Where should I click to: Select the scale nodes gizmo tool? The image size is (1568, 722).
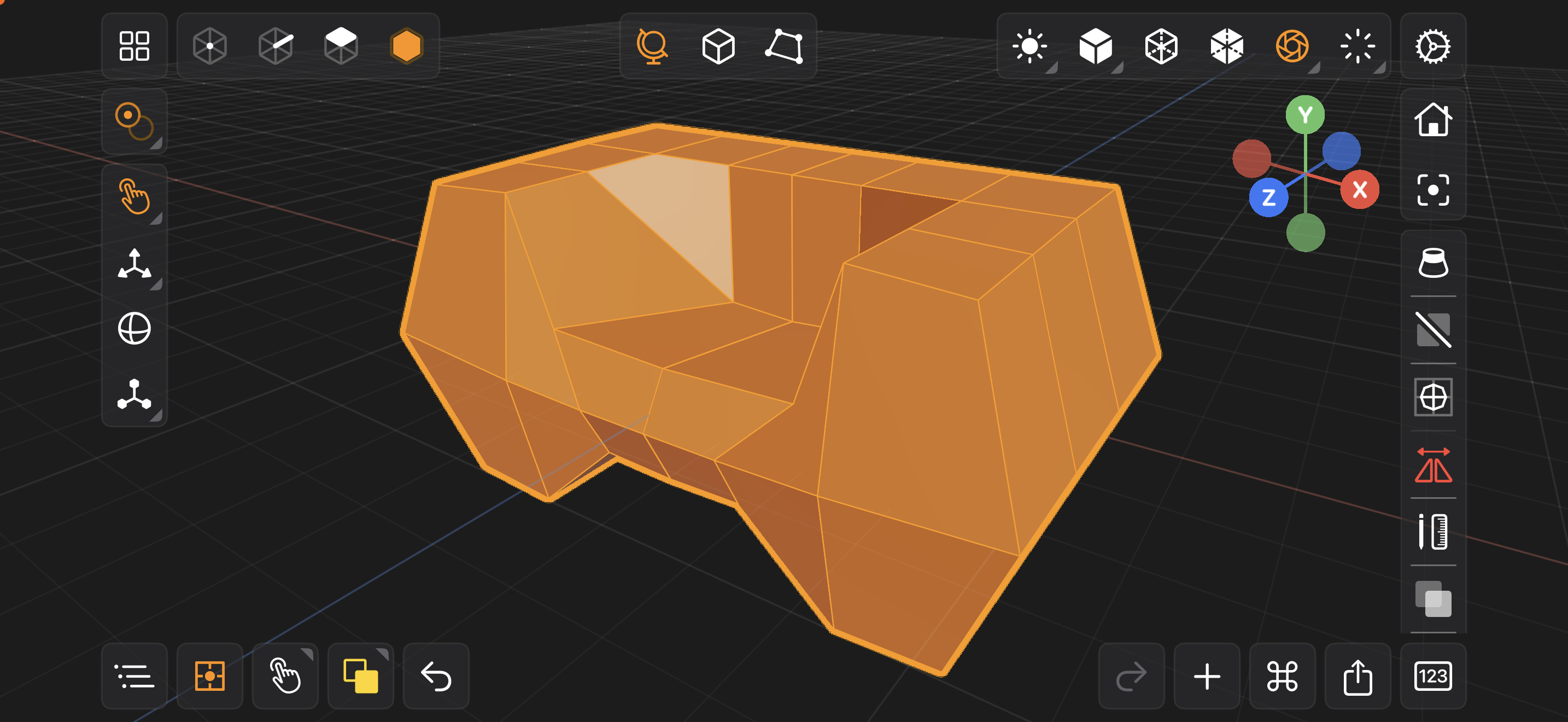[134, 394]
